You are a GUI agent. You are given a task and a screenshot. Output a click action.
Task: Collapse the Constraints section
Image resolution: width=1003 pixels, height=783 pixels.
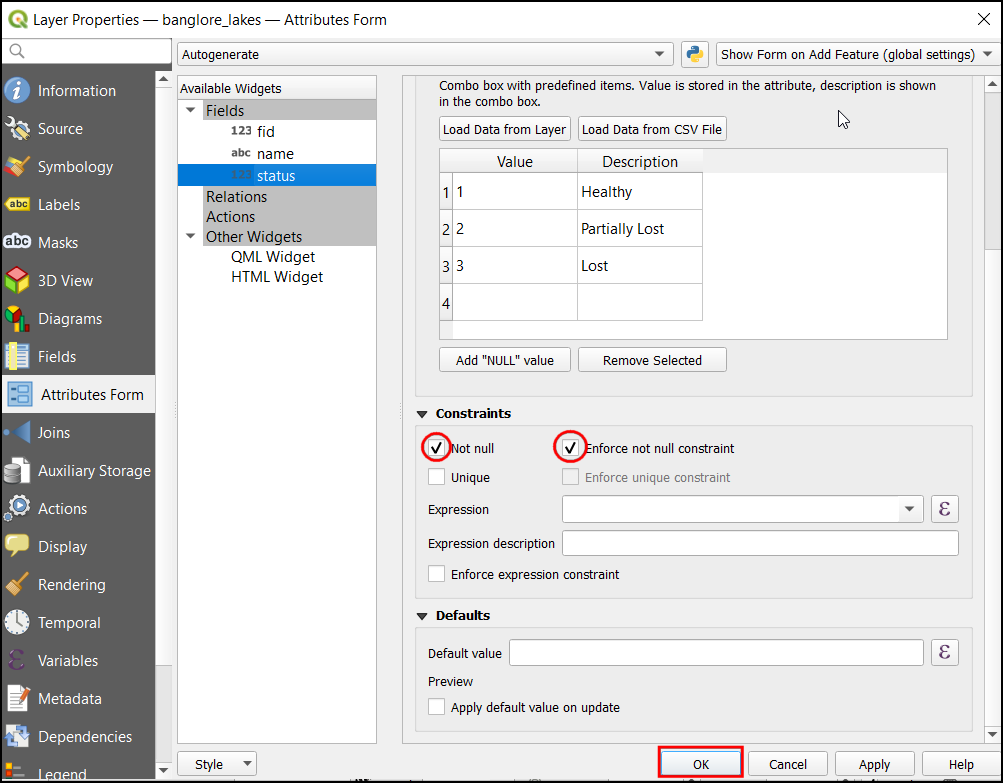[x=422, y=414]
